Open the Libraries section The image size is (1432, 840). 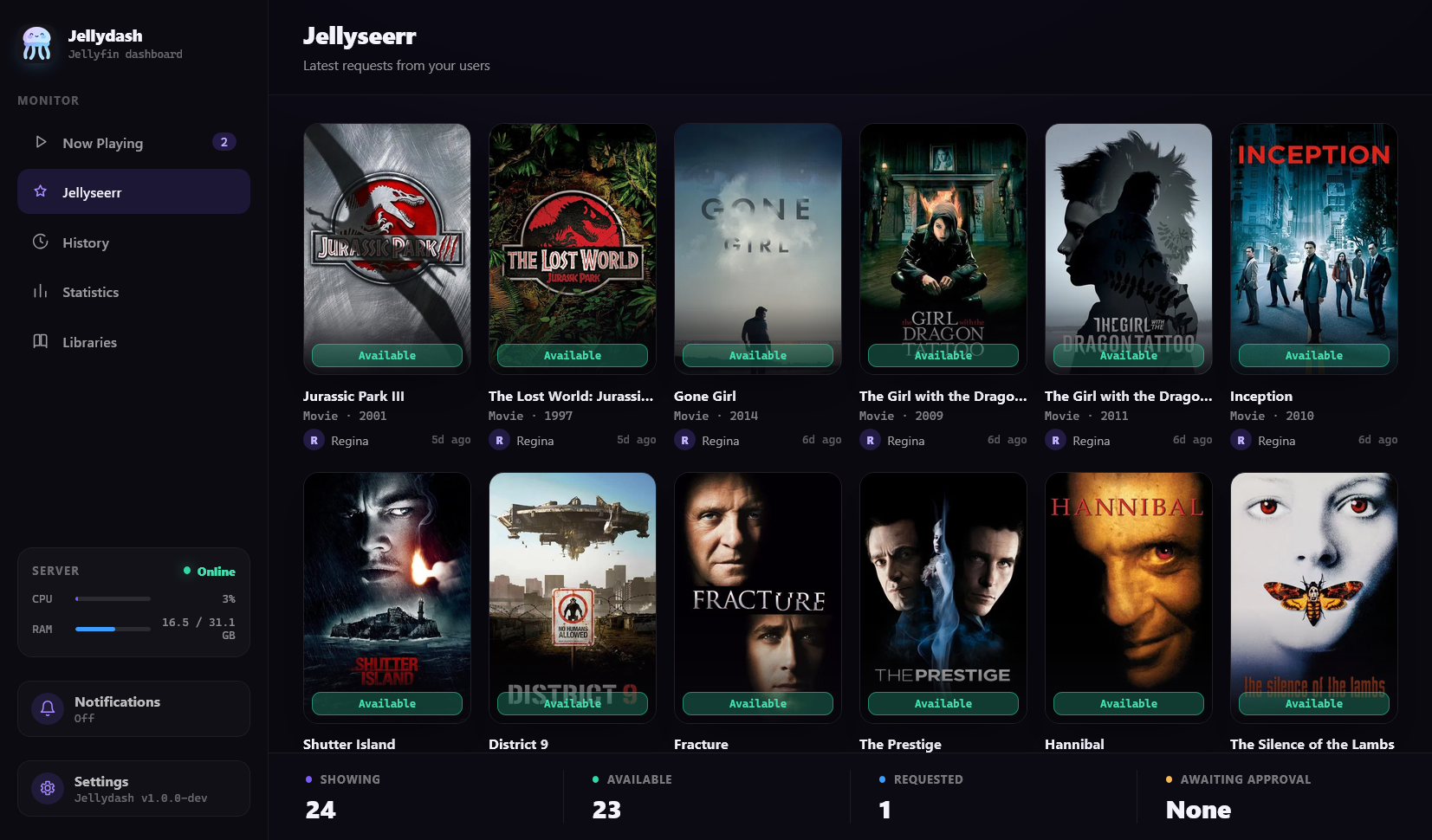click(133, 342)
